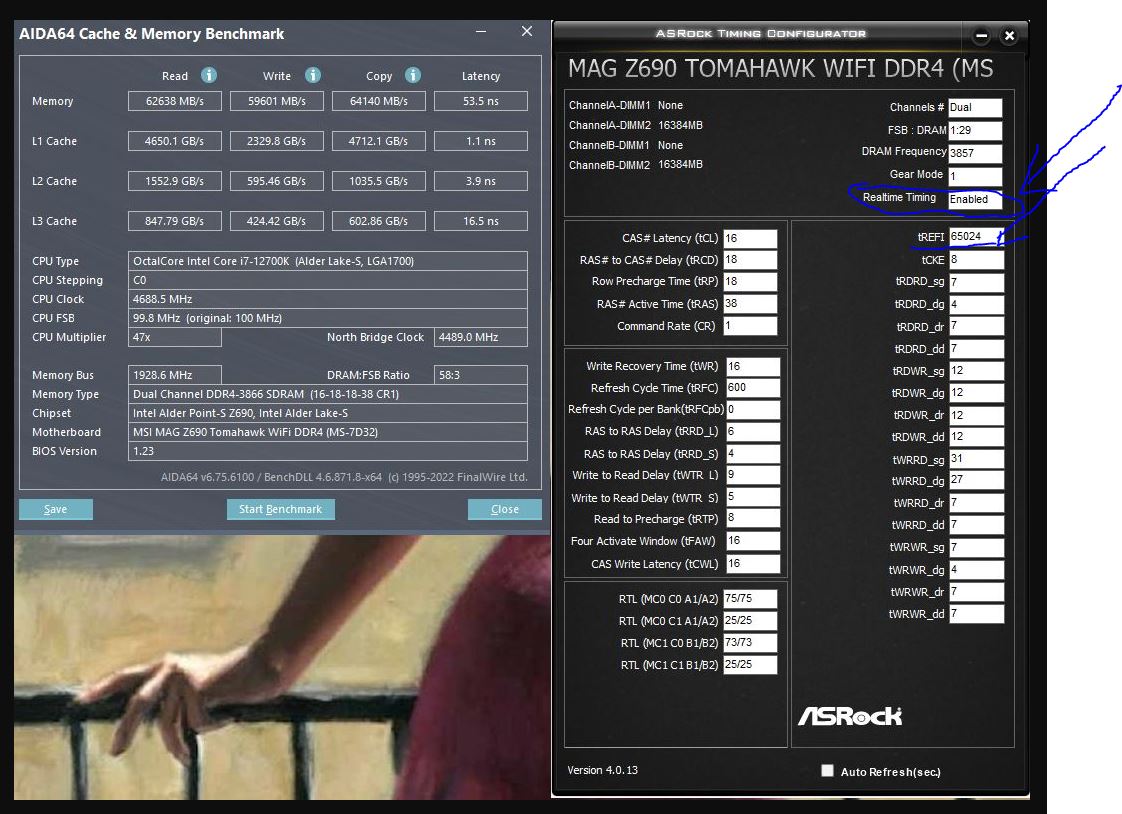
Task: Click the Memory Read 62638 MB/s result
Action: (x=175, y=101)
